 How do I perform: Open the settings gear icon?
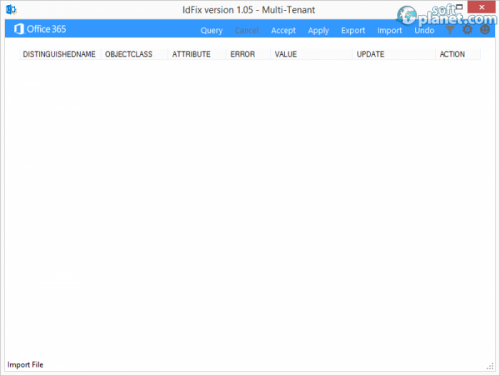pos(467,30)
